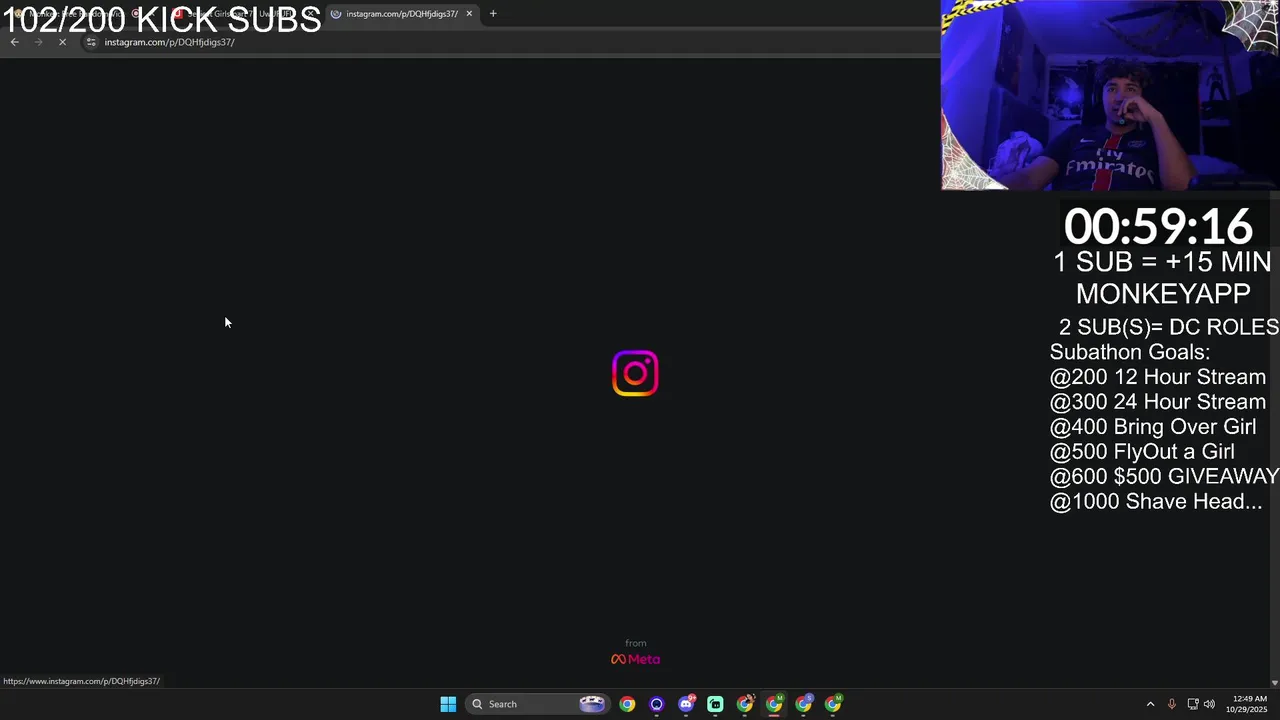1280x720 pixels.
Task: Open network status tray icon
Action: click(x=1193, y=704)
